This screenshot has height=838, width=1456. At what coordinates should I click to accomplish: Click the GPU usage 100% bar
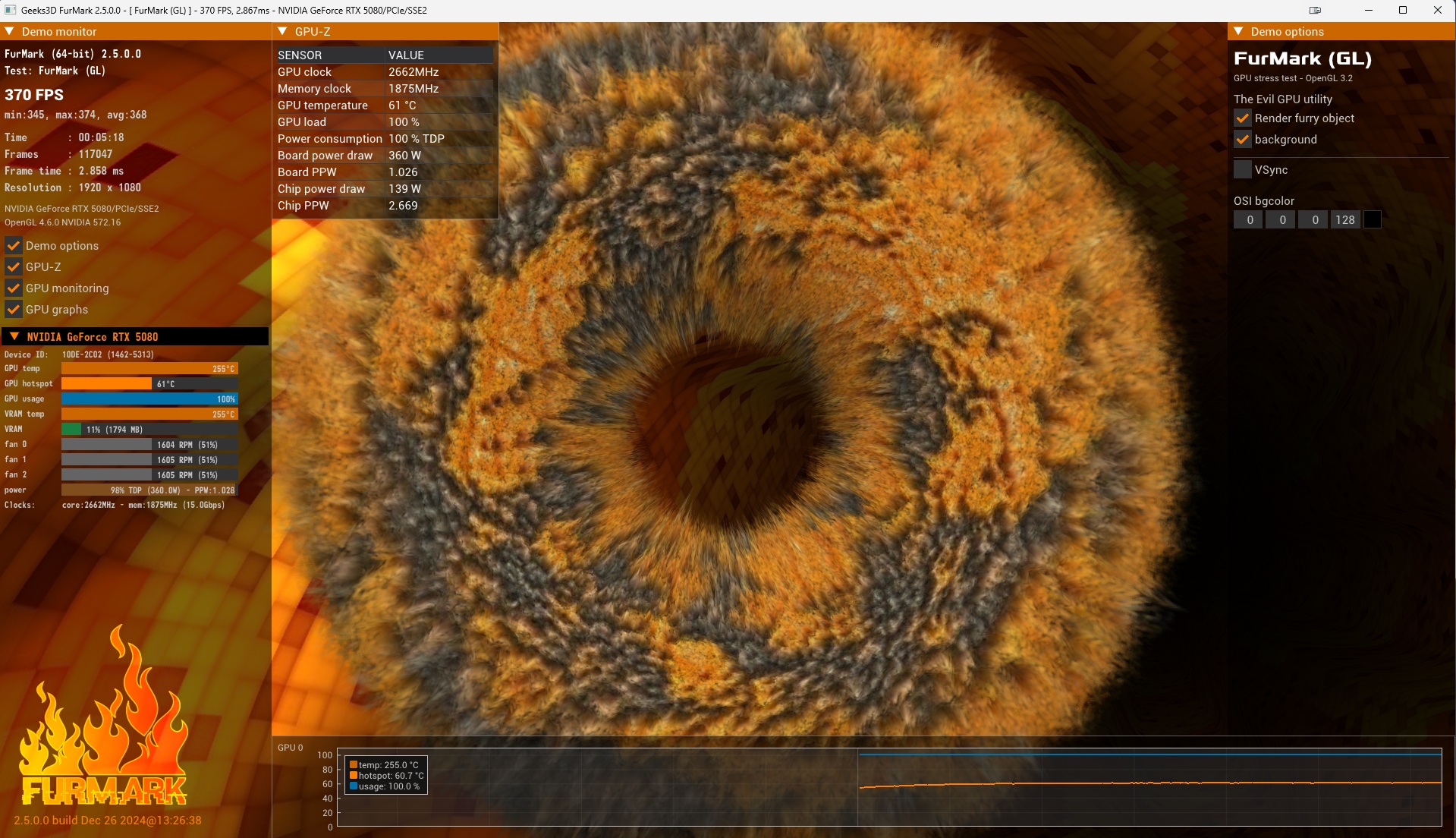149,399
